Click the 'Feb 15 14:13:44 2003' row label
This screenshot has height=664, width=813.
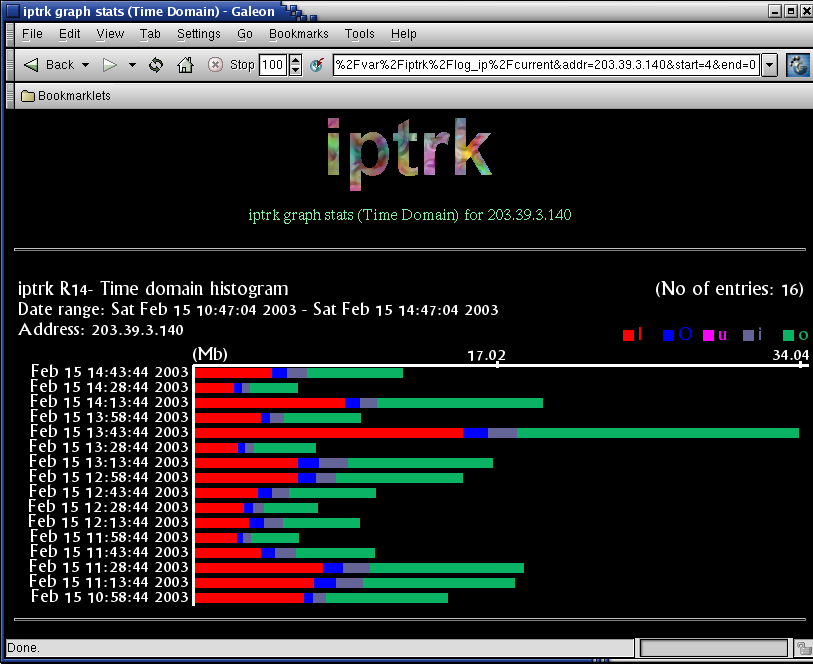109,402
